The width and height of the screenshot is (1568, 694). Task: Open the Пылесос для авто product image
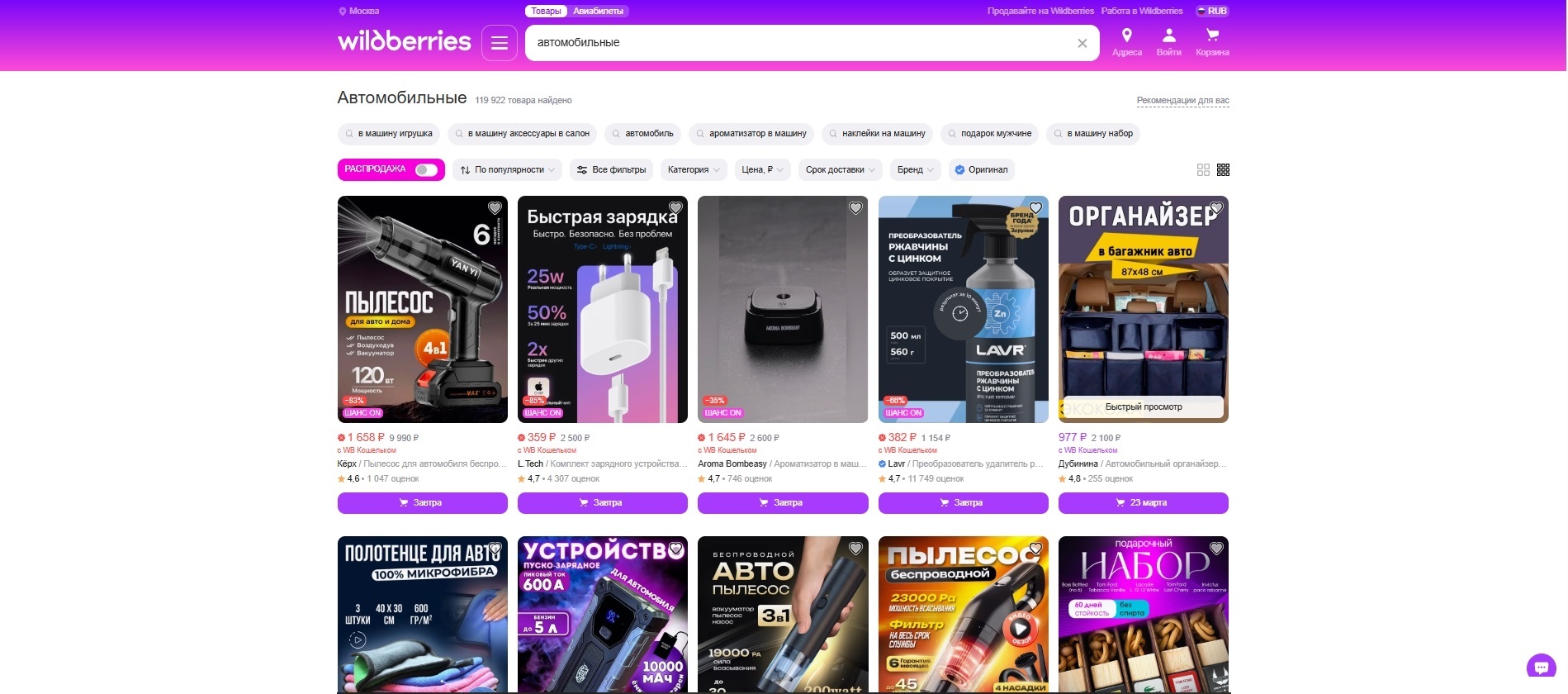tap(423, 309)
